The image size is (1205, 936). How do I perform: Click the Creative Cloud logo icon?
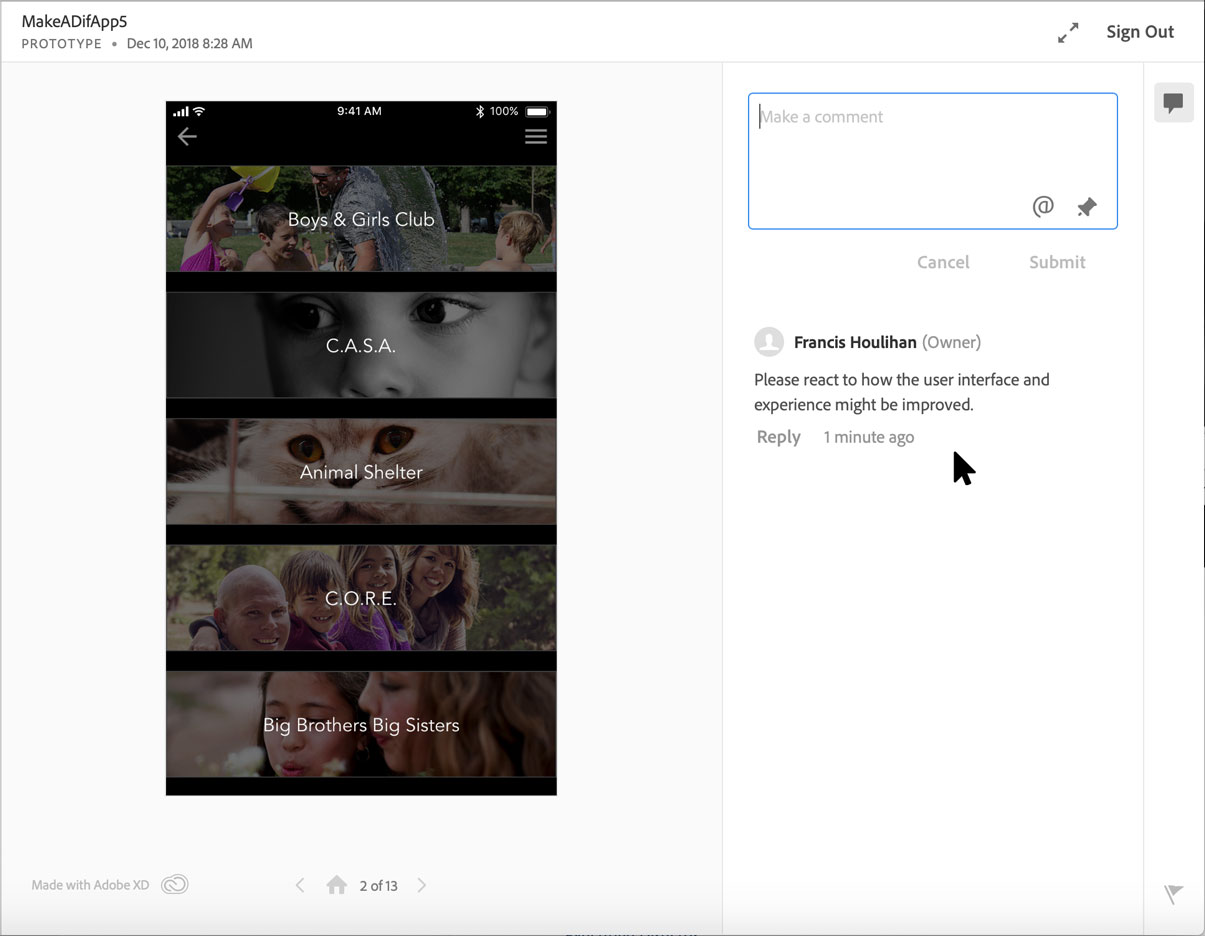click(x=175, y=885)
